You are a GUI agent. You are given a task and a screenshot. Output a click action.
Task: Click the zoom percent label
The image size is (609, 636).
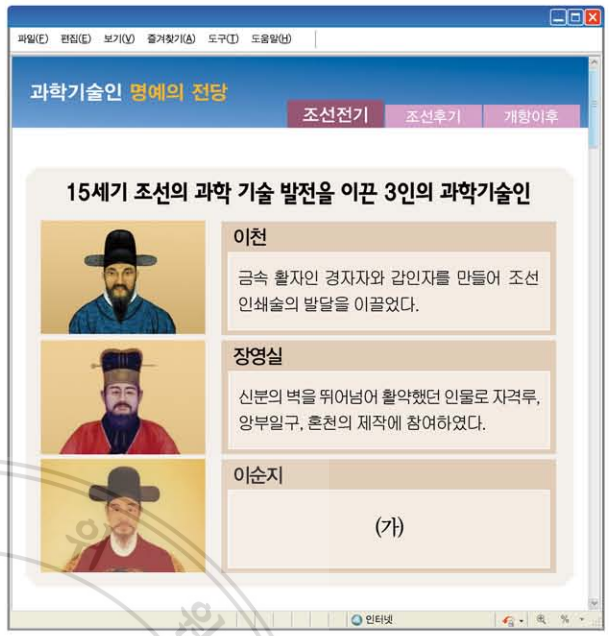tap(564, 619)
